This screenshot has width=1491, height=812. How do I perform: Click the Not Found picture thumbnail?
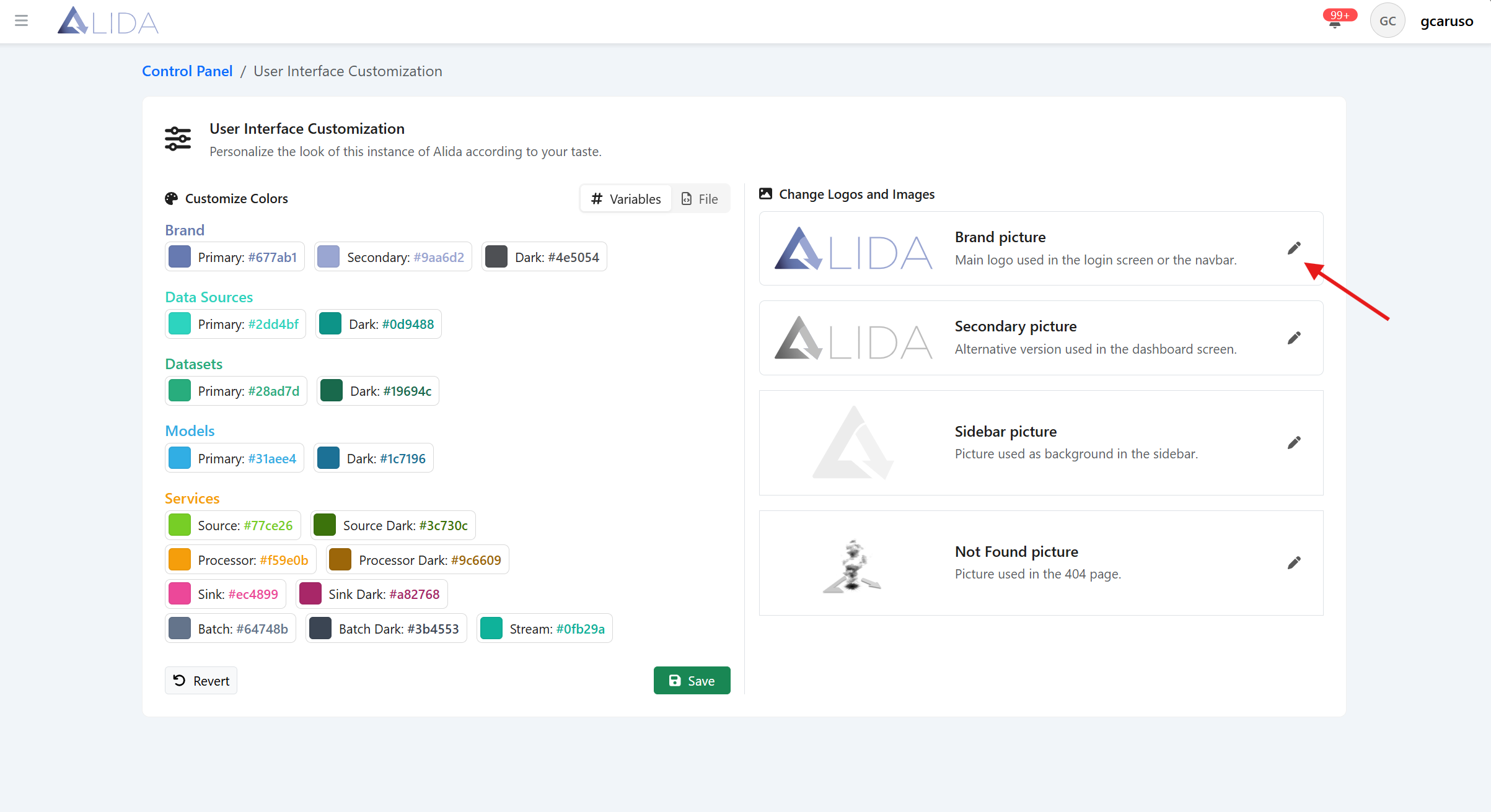coord(853,566)
